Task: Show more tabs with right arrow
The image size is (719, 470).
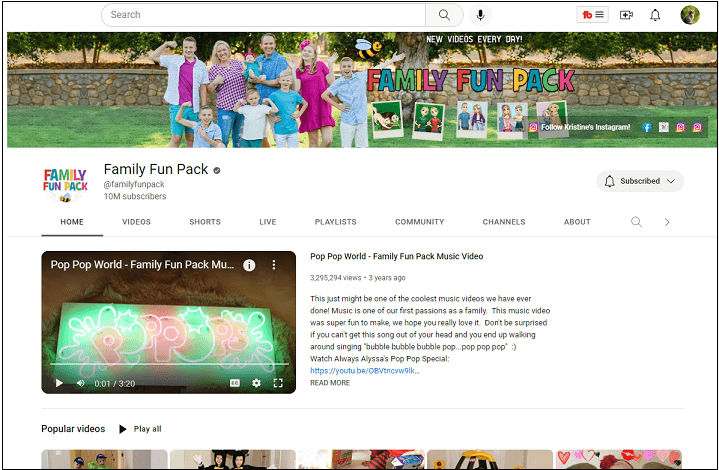Action: [x=667, y=222]
